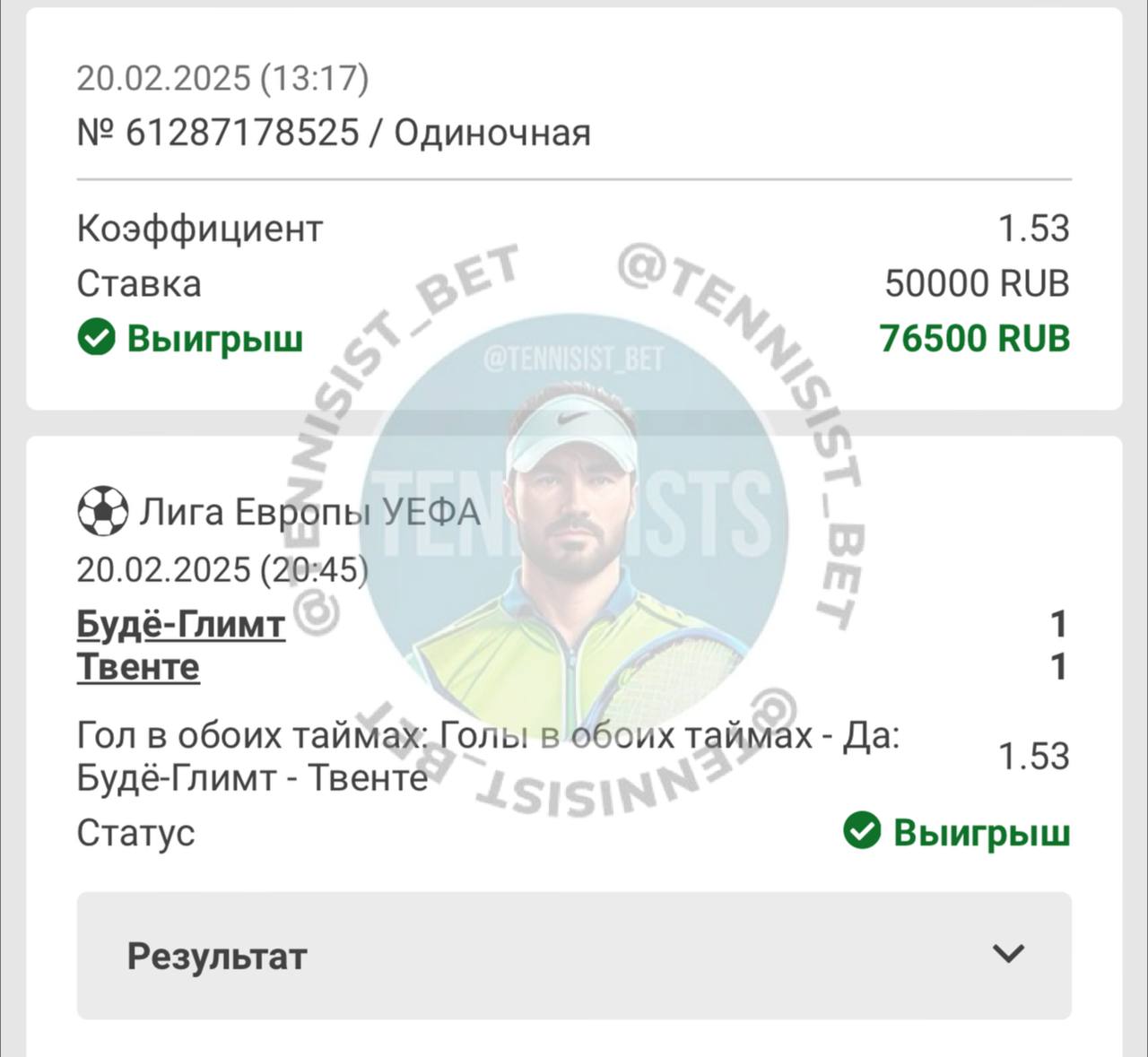Click Буде-Глимт score value 1
1148x1057 pixels.
click(x=1059, y=624)
